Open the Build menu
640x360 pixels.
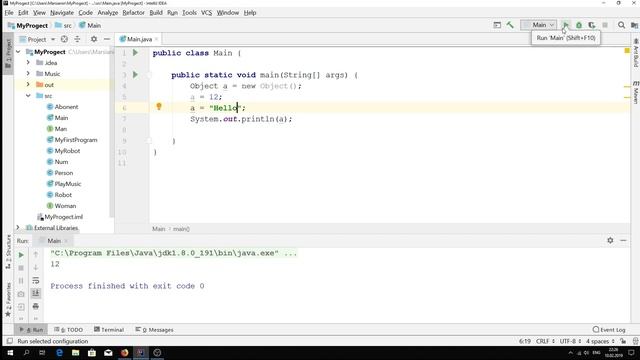point(156,13)
